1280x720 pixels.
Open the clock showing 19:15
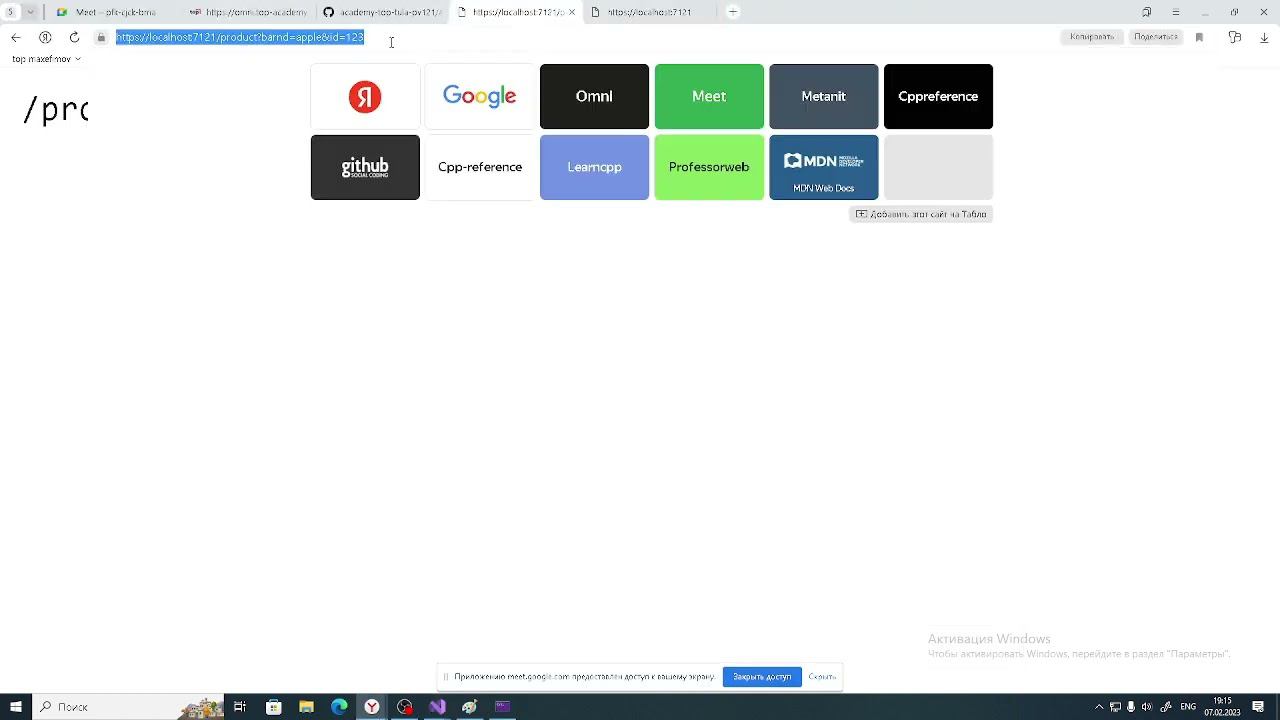tap(1222, 707)
